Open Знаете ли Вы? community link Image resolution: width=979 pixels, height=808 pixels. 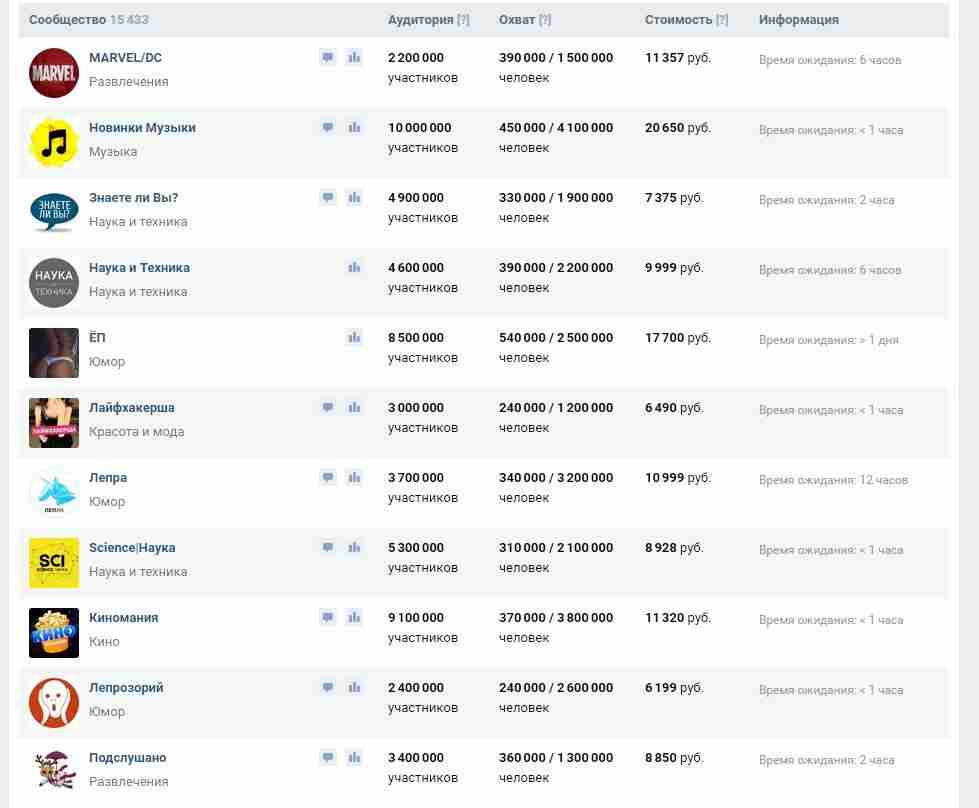click(x=134, y=197)
